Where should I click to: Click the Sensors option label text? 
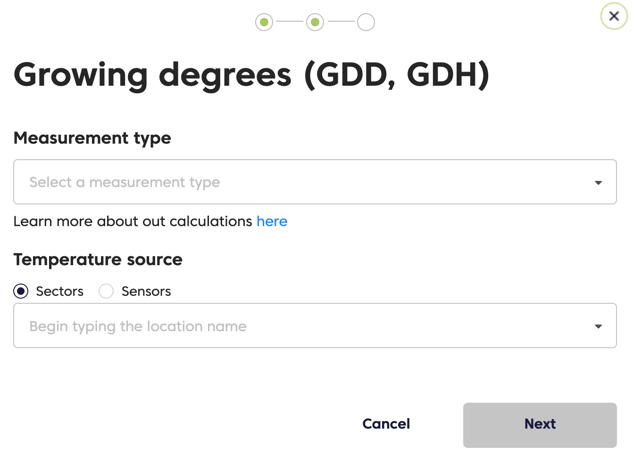coord(146,291)
